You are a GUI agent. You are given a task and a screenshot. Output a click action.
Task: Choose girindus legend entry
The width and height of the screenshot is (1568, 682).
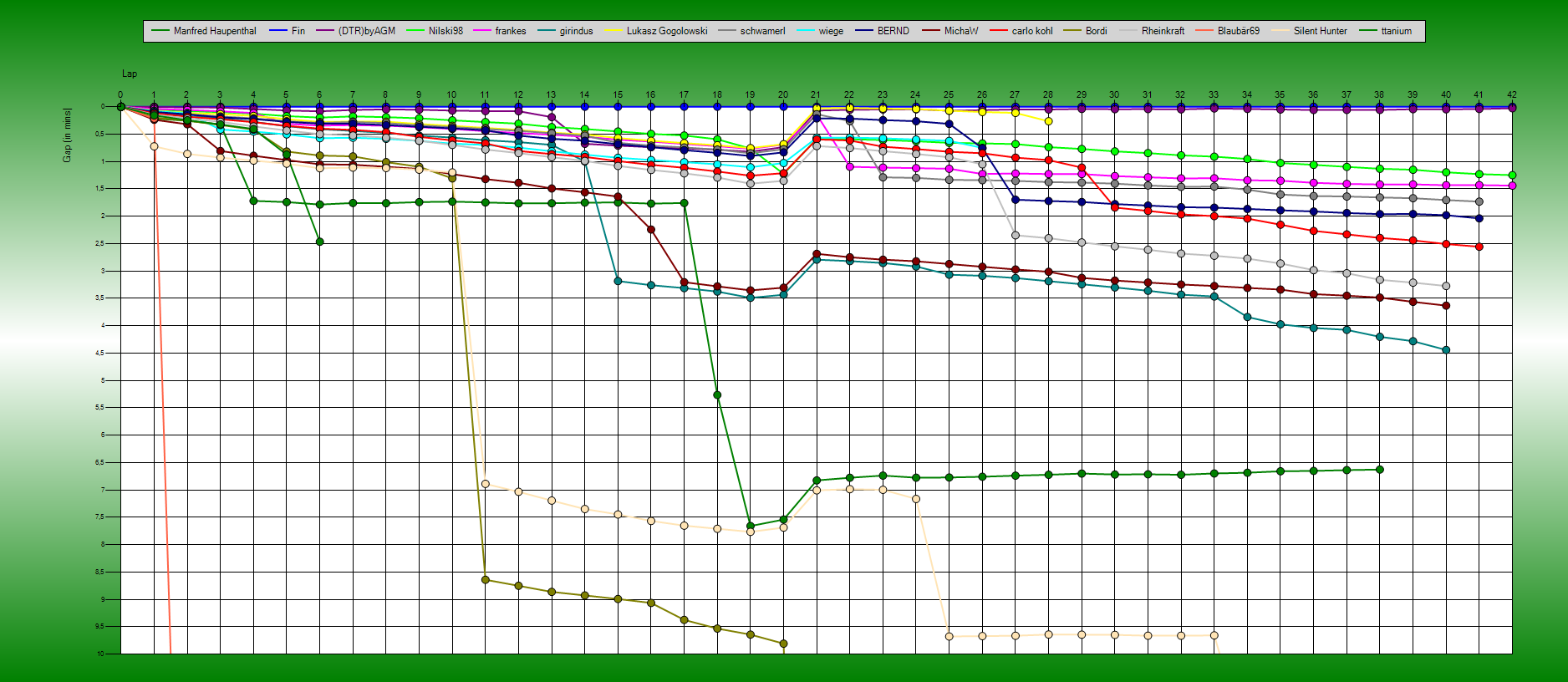click(x=576, y=31)
